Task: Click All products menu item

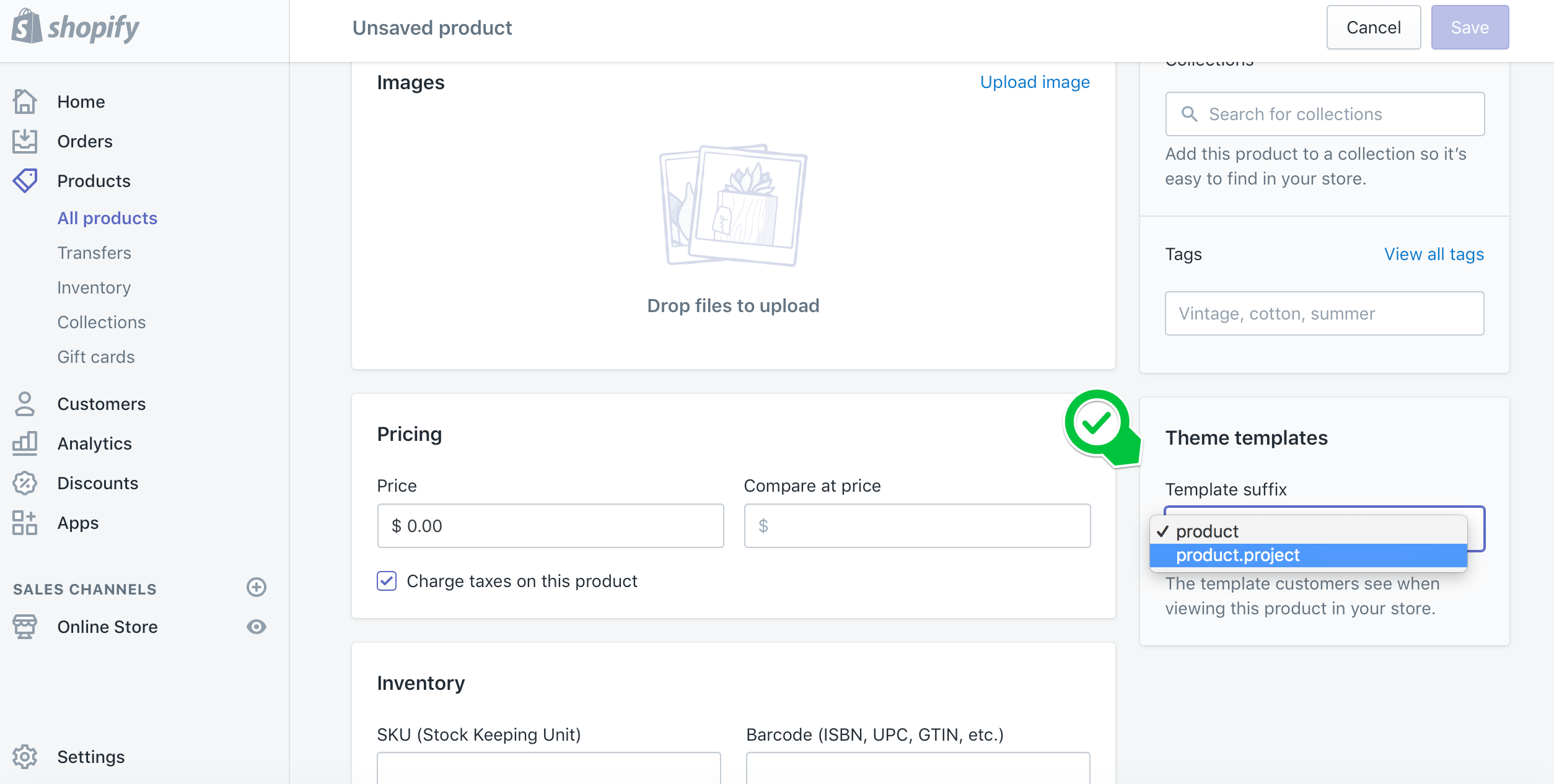Action: point(106,218)
